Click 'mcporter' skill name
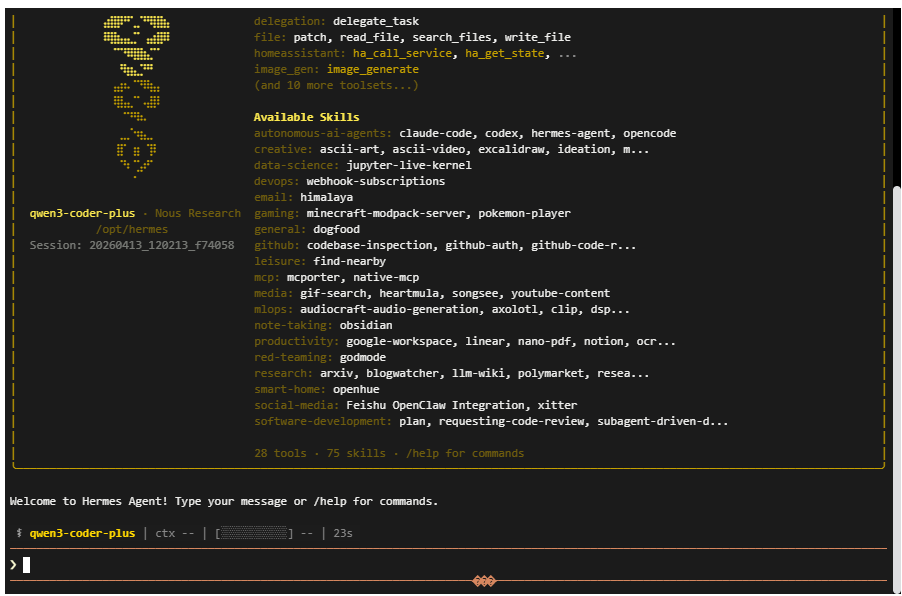Viewport: 902px width, 596px height. 313,278
